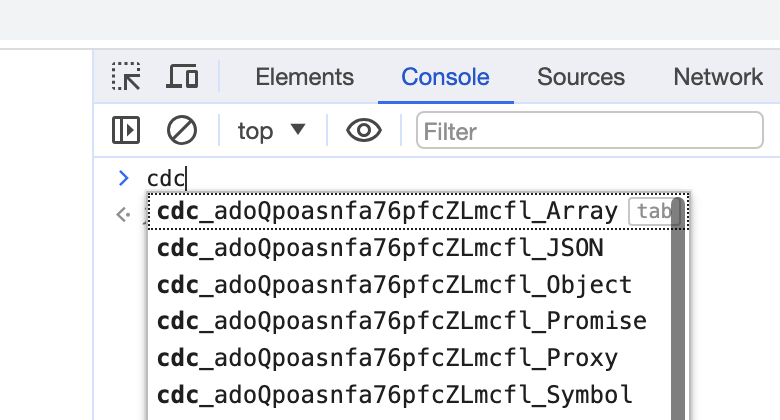
Task: Pick the cdc_adoQpoasnfa76pfcZLmcfl_Symbol suggestion
Action: [x=394, y=394]
